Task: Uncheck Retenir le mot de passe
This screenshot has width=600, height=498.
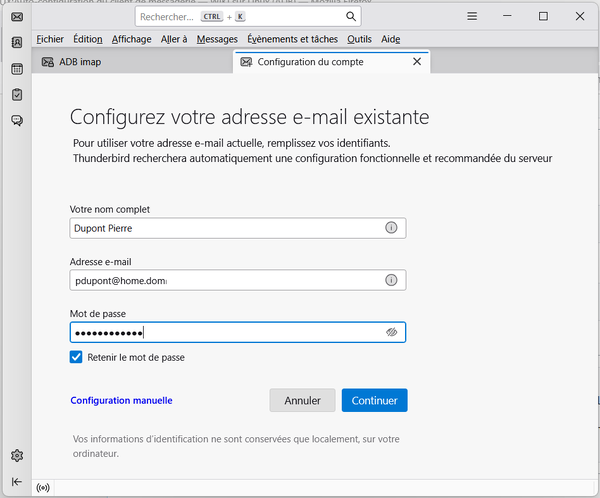Action: pyautogui.click(x=77, y=357)
